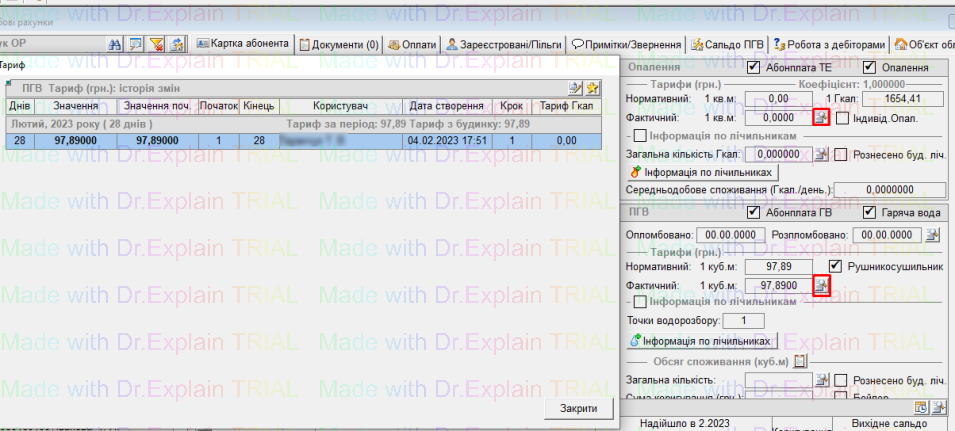Expand heating Інформація по лічильникам section checkbox
This screenshot has height=431, width=955.
point(640,135)
